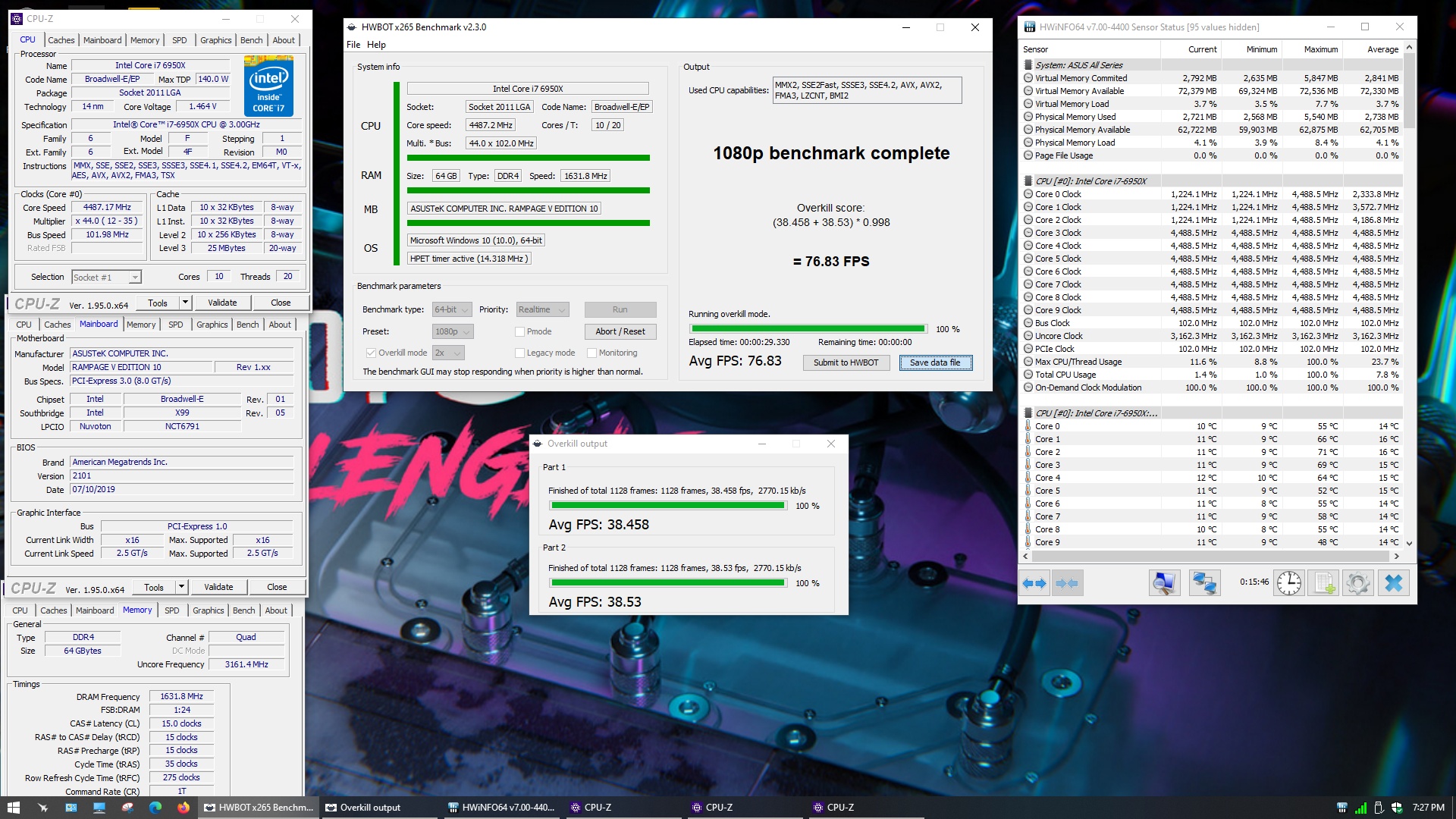Screen dimensions: 1456x819
Task: Click Close button in Mainboard CPU-Z
Action: pos(277,587)
